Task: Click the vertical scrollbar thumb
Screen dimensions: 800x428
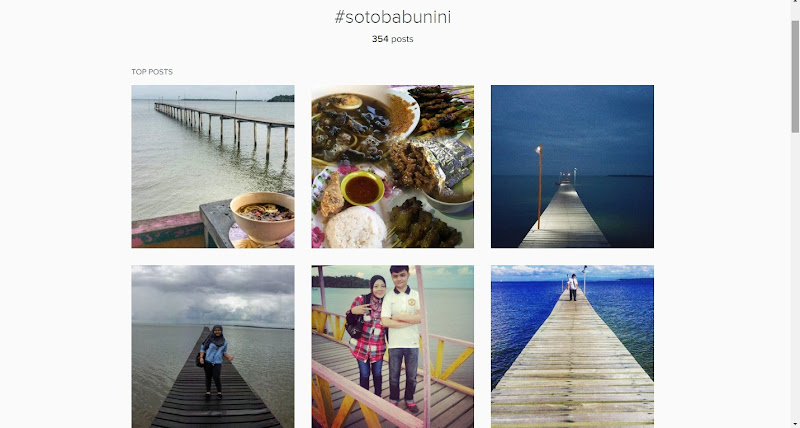Action: tap(795, 77)
